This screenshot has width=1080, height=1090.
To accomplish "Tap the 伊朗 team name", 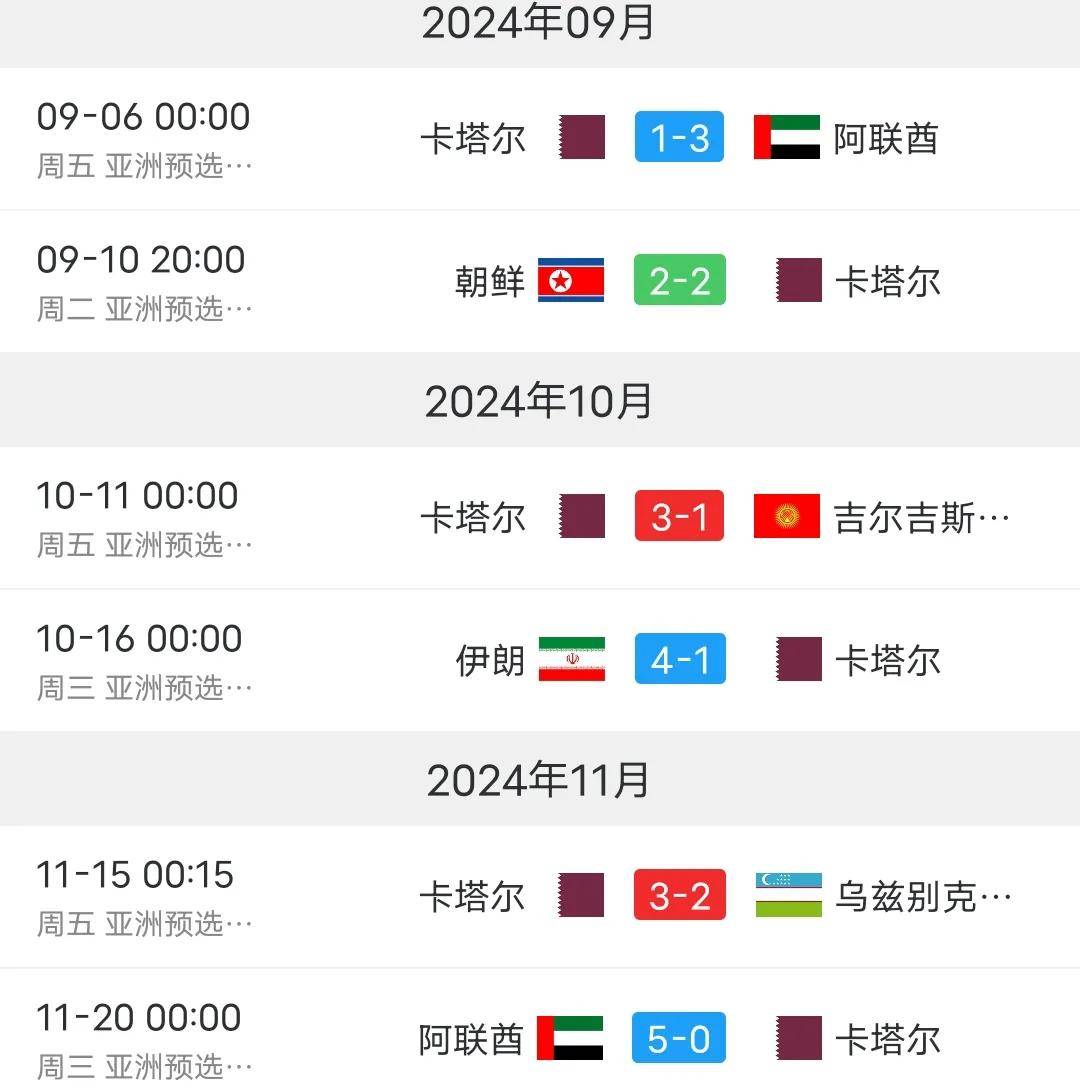I will [490, 661].
